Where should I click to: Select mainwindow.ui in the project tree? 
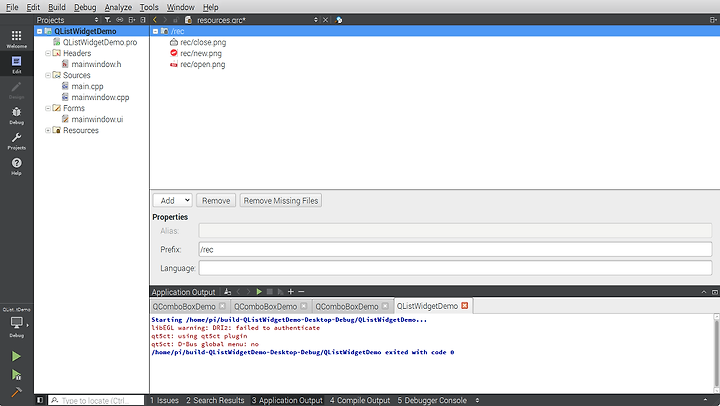(x=97, y=119)
